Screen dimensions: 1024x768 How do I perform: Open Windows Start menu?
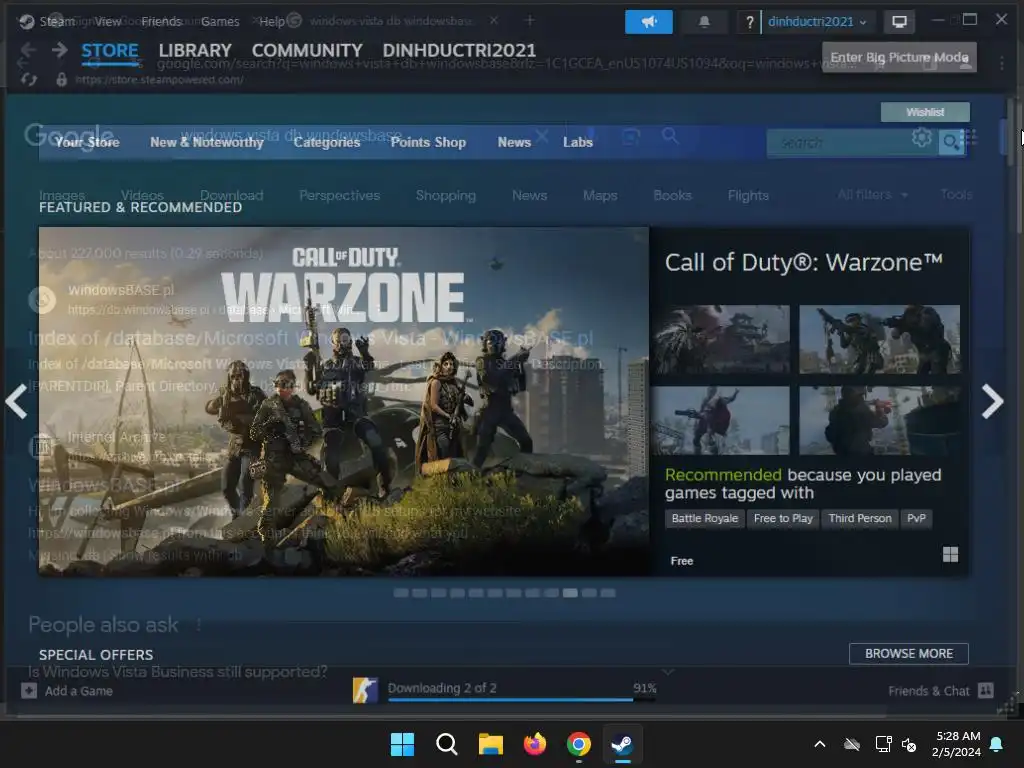[x=402, y=744]
